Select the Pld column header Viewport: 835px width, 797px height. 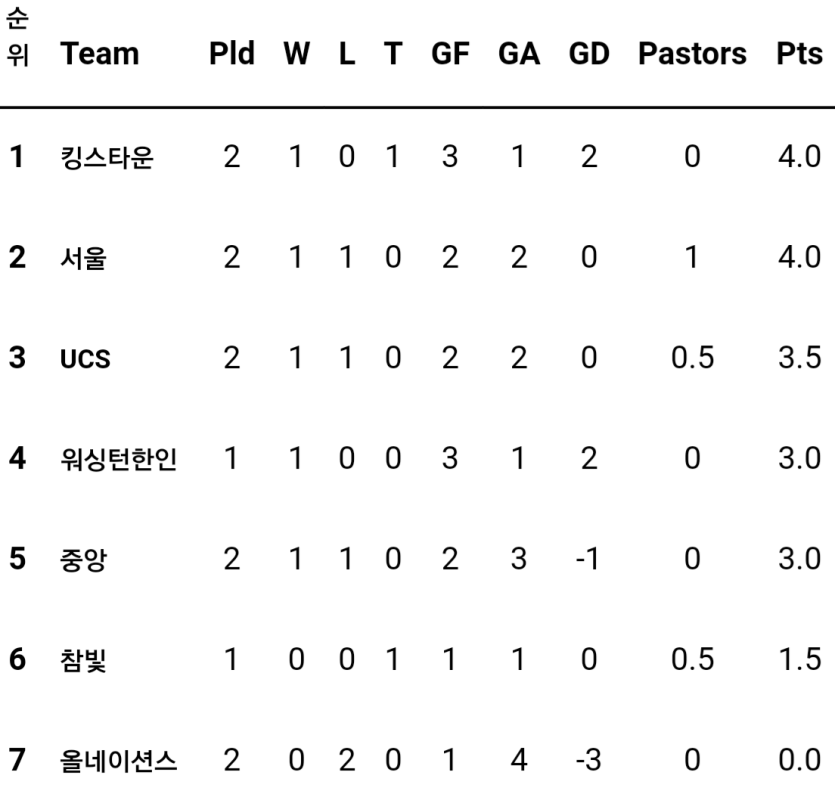coord(232,54)
